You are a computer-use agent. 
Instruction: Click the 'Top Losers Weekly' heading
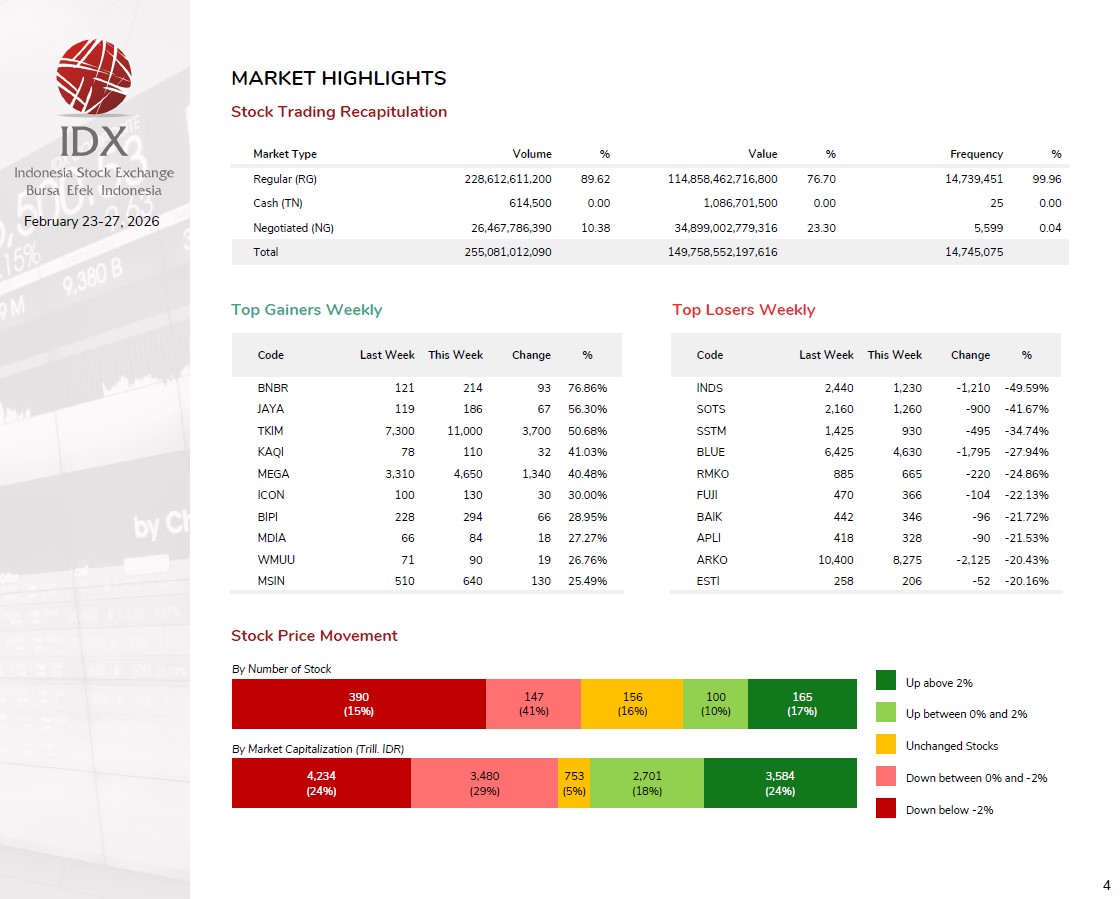(x=744, y=310)
